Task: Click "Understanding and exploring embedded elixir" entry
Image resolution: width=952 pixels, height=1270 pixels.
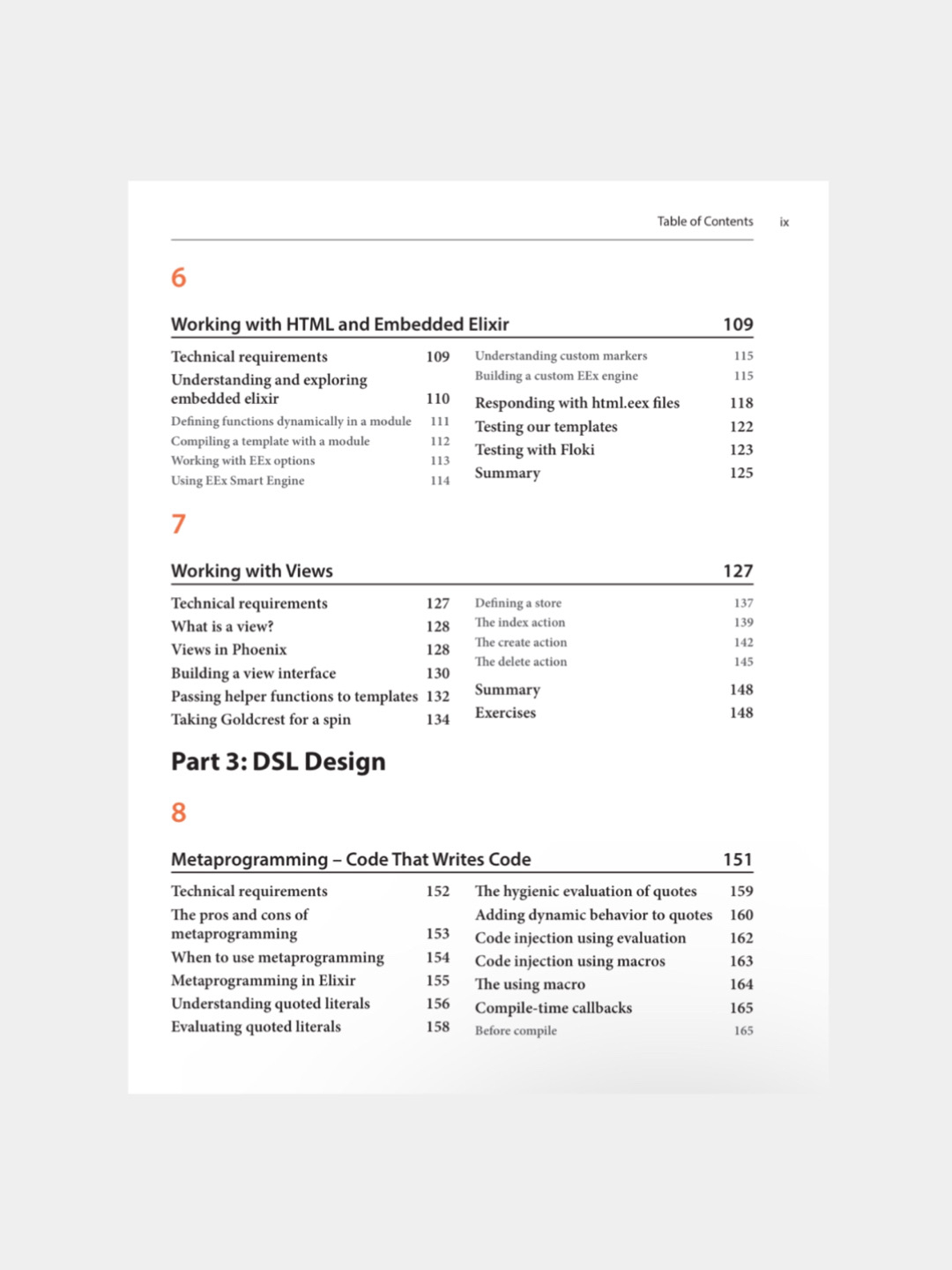Action: (269, 389)
